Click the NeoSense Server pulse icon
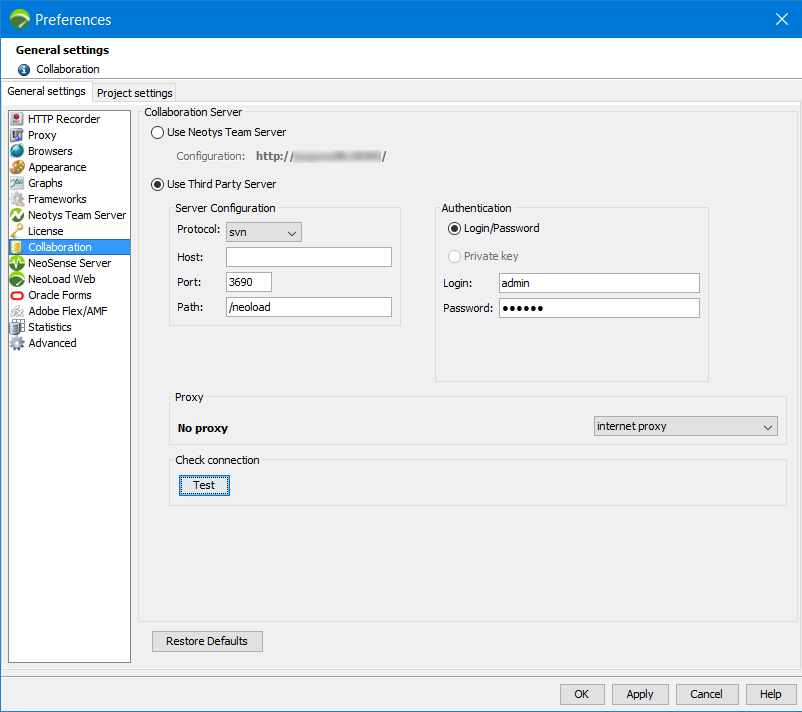The width and height of the screenshot is (802, 712). (17, 263)
